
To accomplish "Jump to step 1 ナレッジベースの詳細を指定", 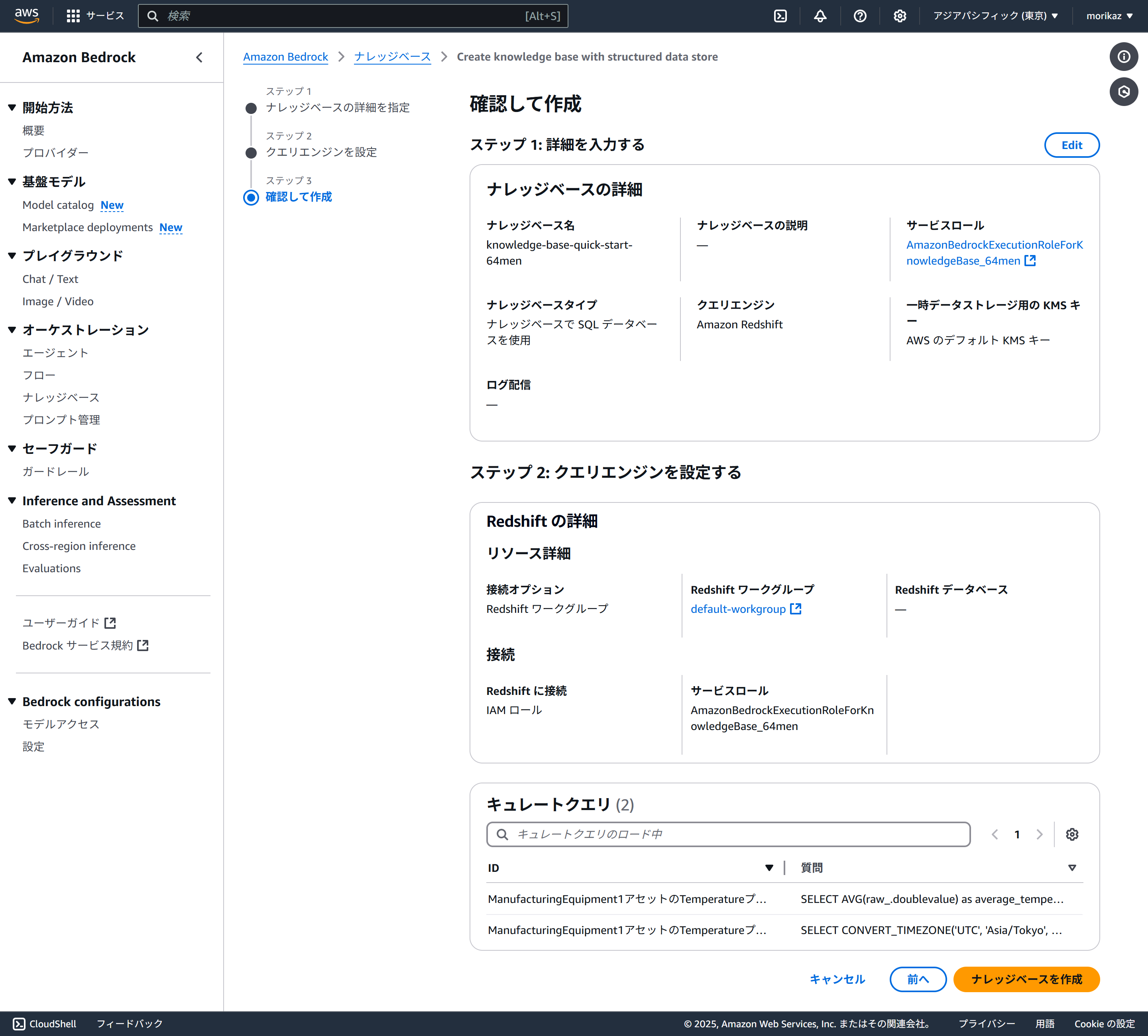I will tap(337, 108).
